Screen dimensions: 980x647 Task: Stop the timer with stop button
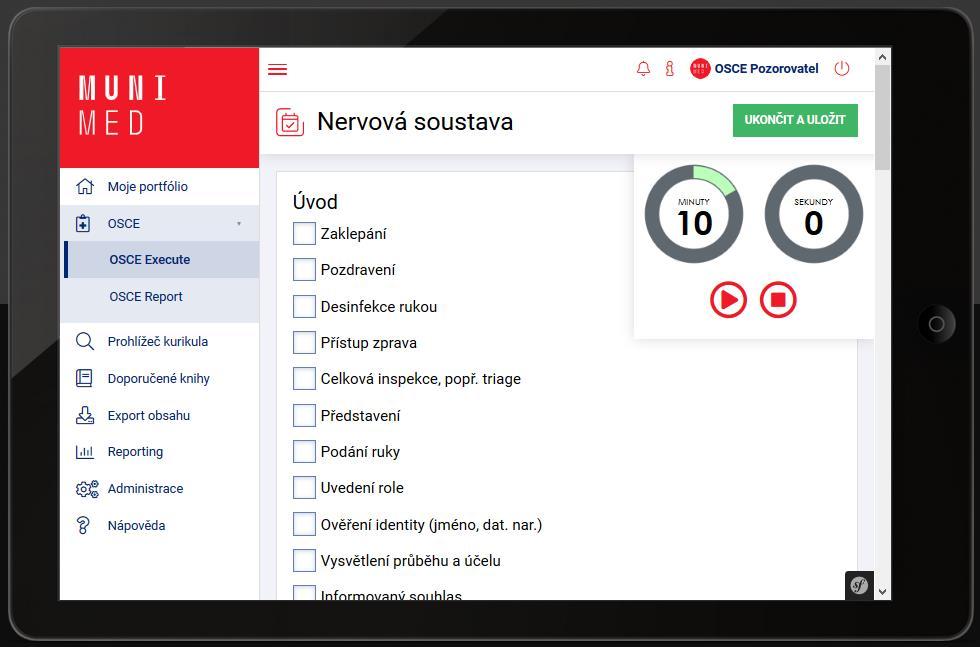(x=778, y=300)
